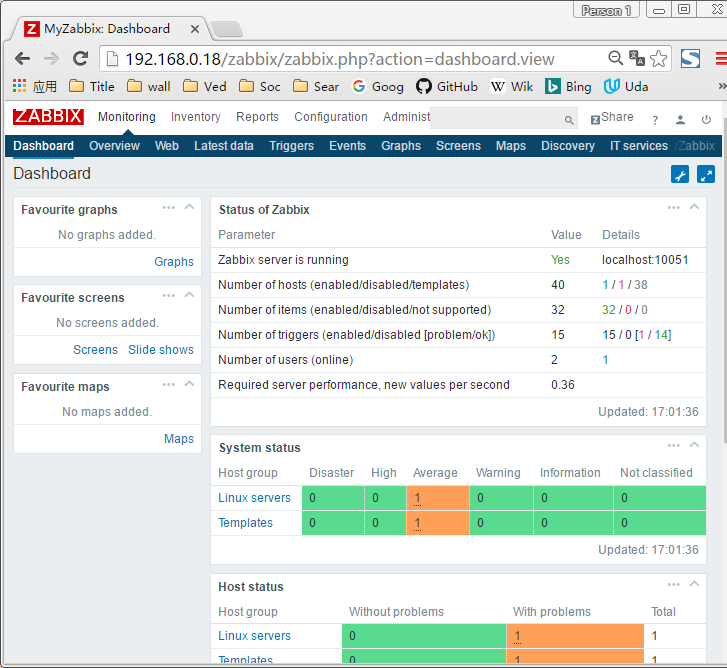
Task: Open the Maps link in Favourite maps
Action: 179,439
